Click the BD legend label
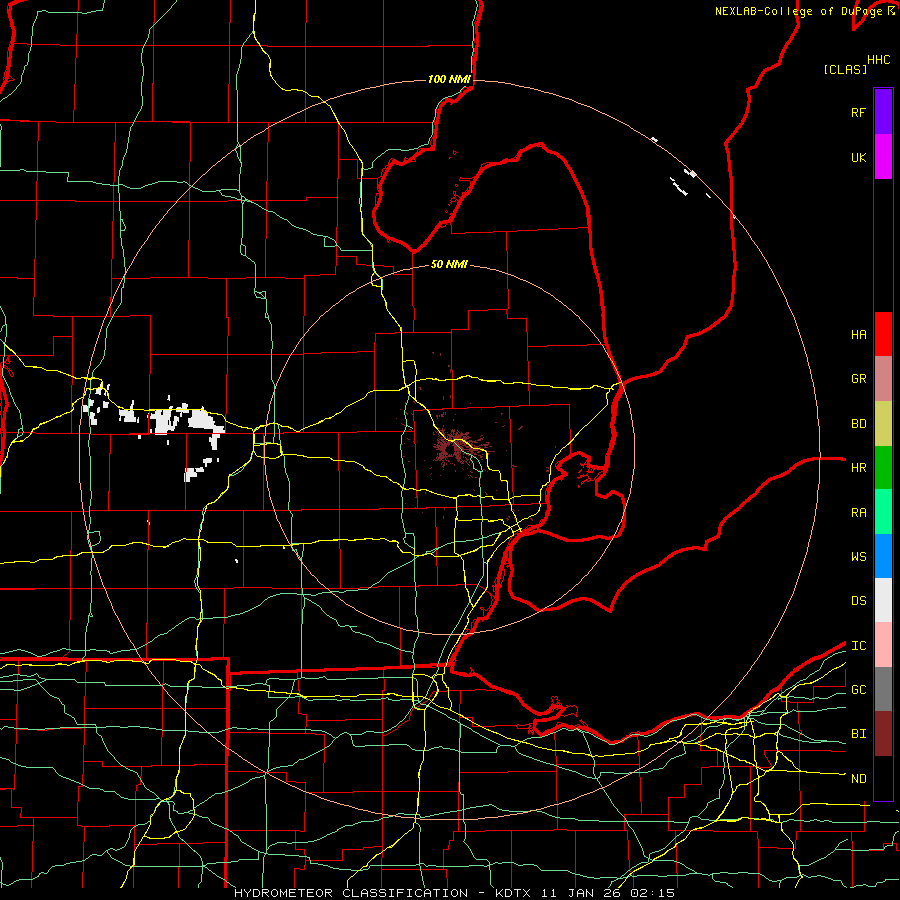Image resolution: width=900 pixels, height=900 pixels. coord(858,424)
